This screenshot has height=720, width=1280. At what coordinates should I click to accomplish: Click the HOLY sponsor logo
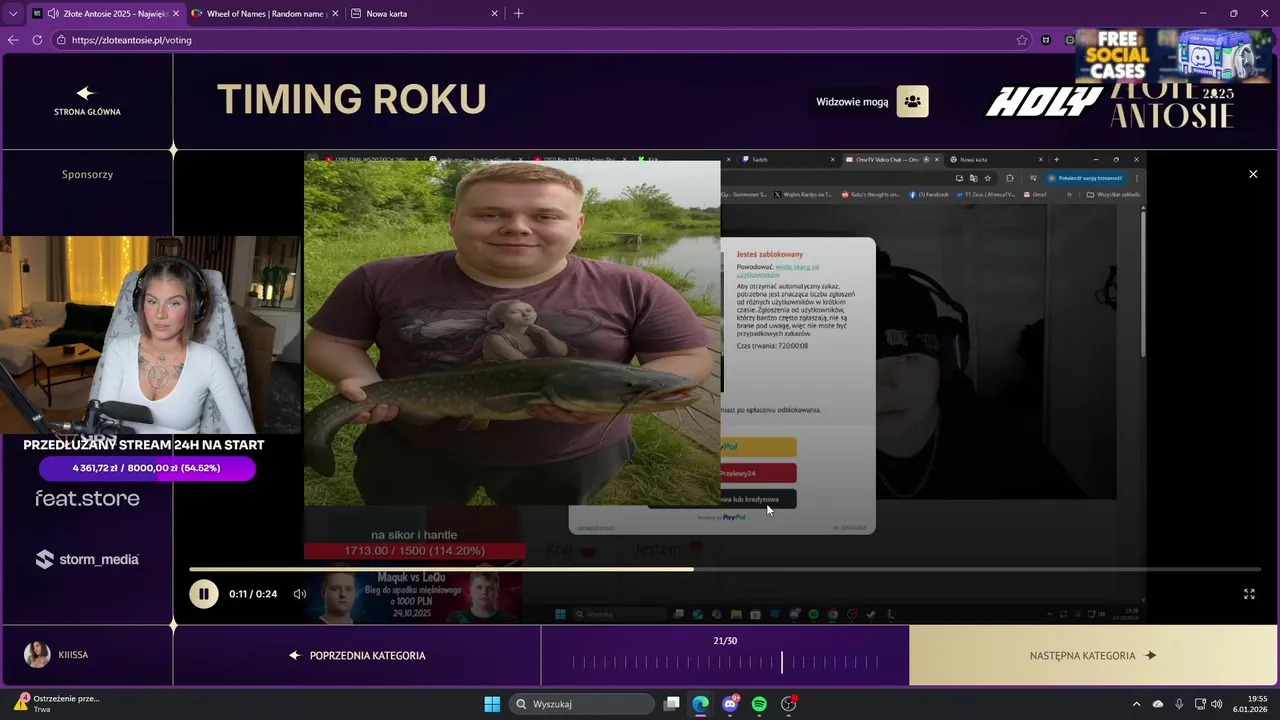click(x=1045, y=101)
